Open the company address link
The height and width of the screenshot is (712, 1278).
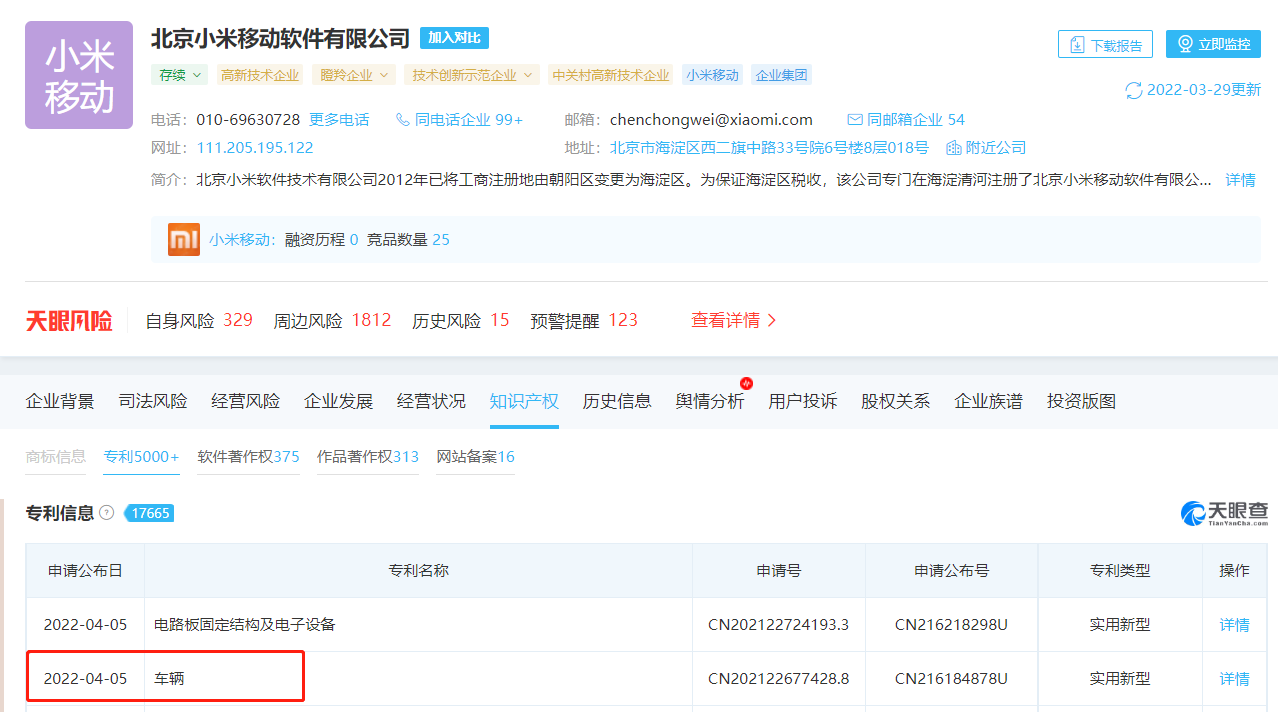[x=769, y=148]
